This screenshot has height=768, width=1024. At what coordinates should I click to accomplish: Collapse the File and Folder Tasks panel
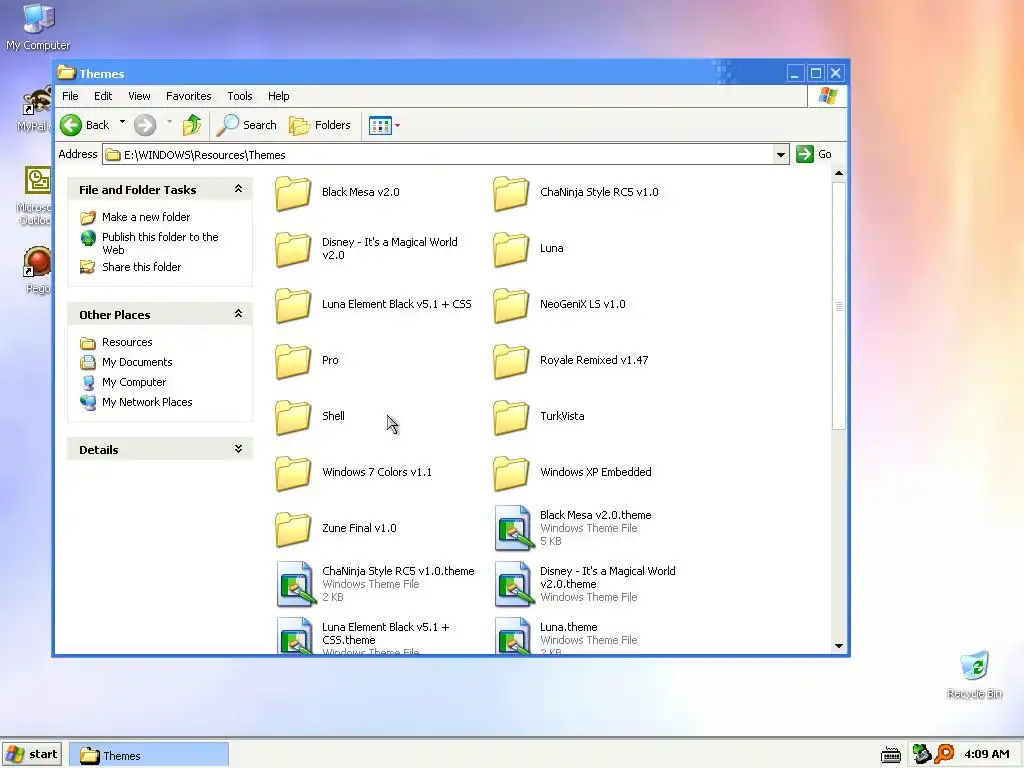pos(238,189)
